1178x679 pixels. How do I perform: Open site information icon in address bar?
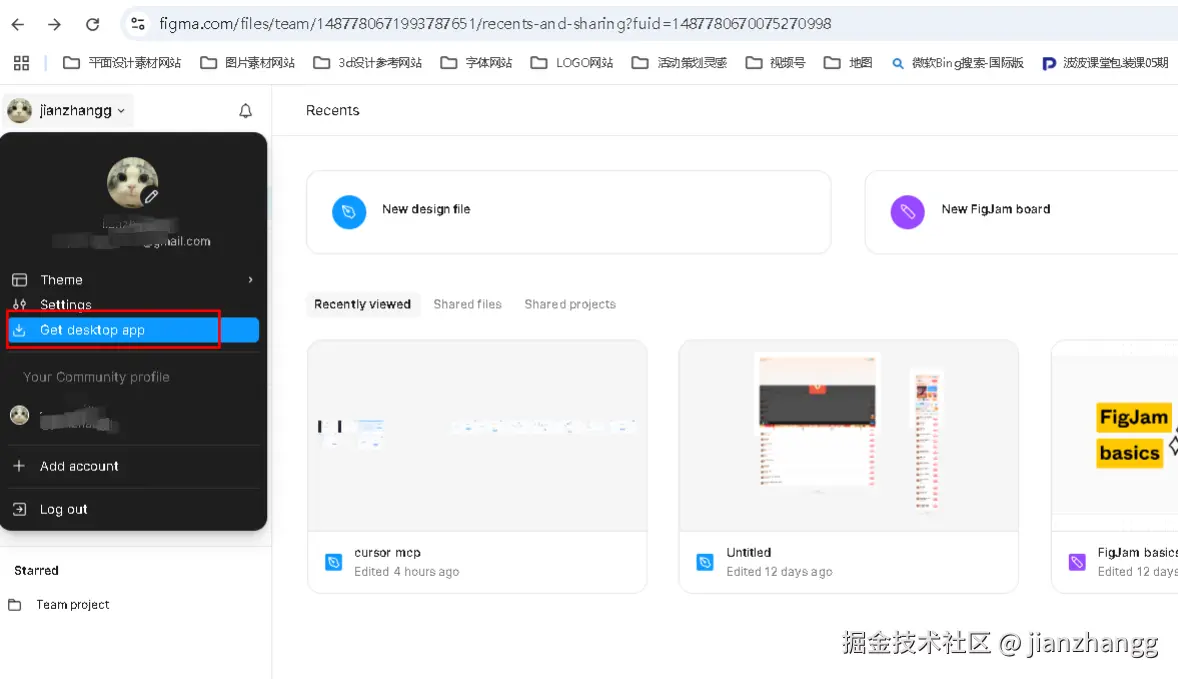(x=137, y=24)
